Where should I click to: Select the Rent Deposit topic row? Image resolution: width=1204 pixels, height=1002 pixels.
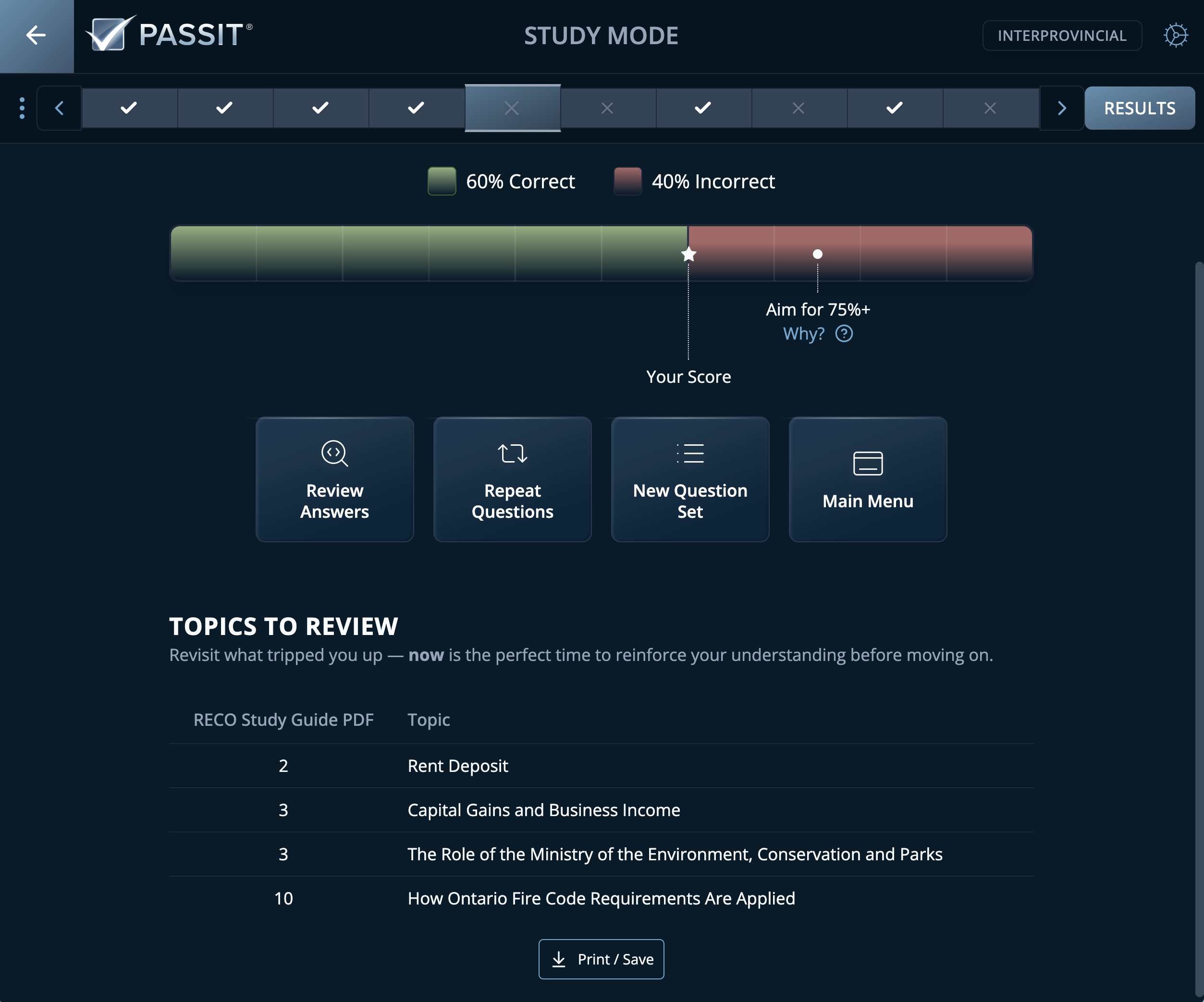coord(457,766)
